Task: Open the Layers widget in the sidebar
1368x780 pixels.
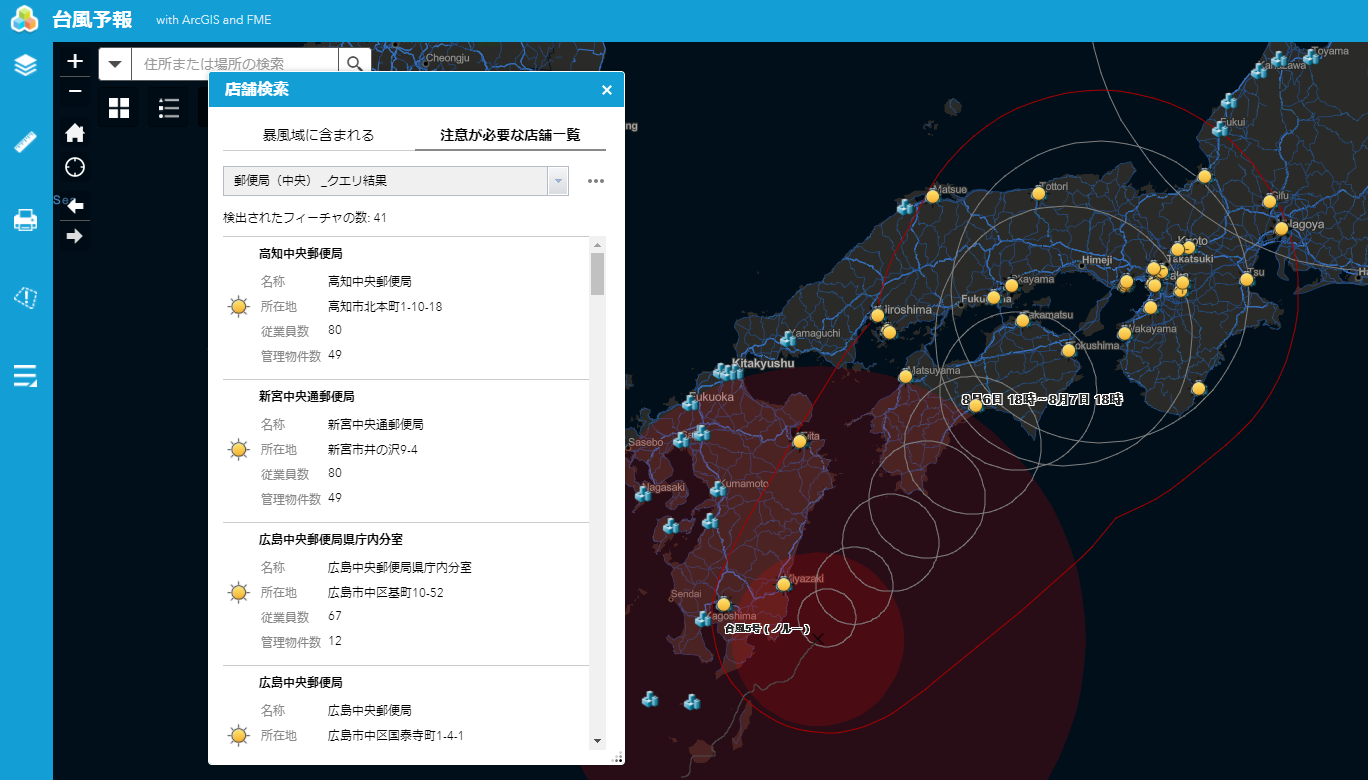Action: pyautogui.click(x=24, y=64)
